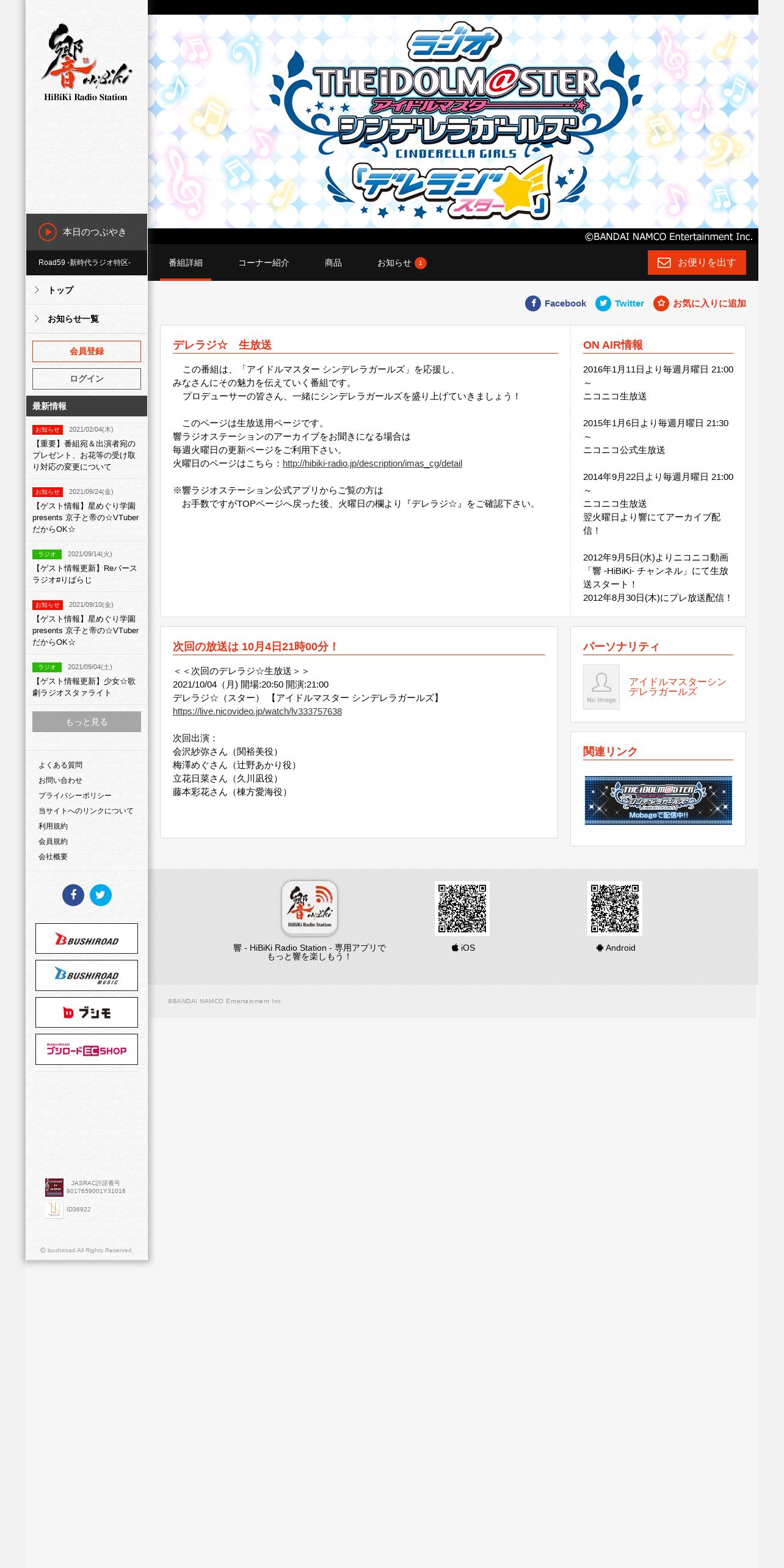The image size is (784, 1568).
Task: Click the ON AIR情報 heading
Action: pyautogui.click(x=613, y=345)
